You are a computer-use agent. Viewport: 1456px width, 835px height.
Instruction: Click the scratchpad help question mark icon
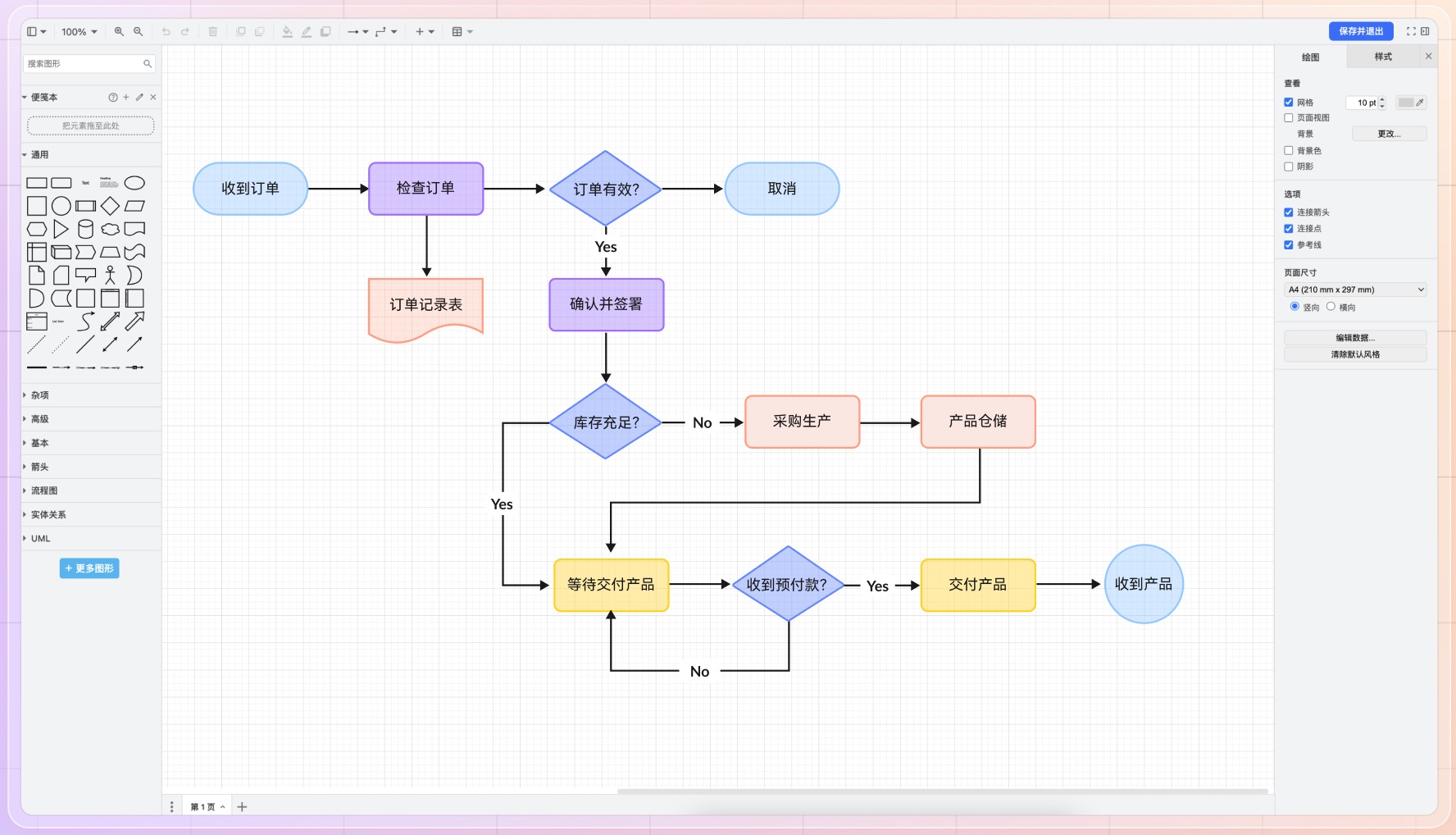[113, 97]
